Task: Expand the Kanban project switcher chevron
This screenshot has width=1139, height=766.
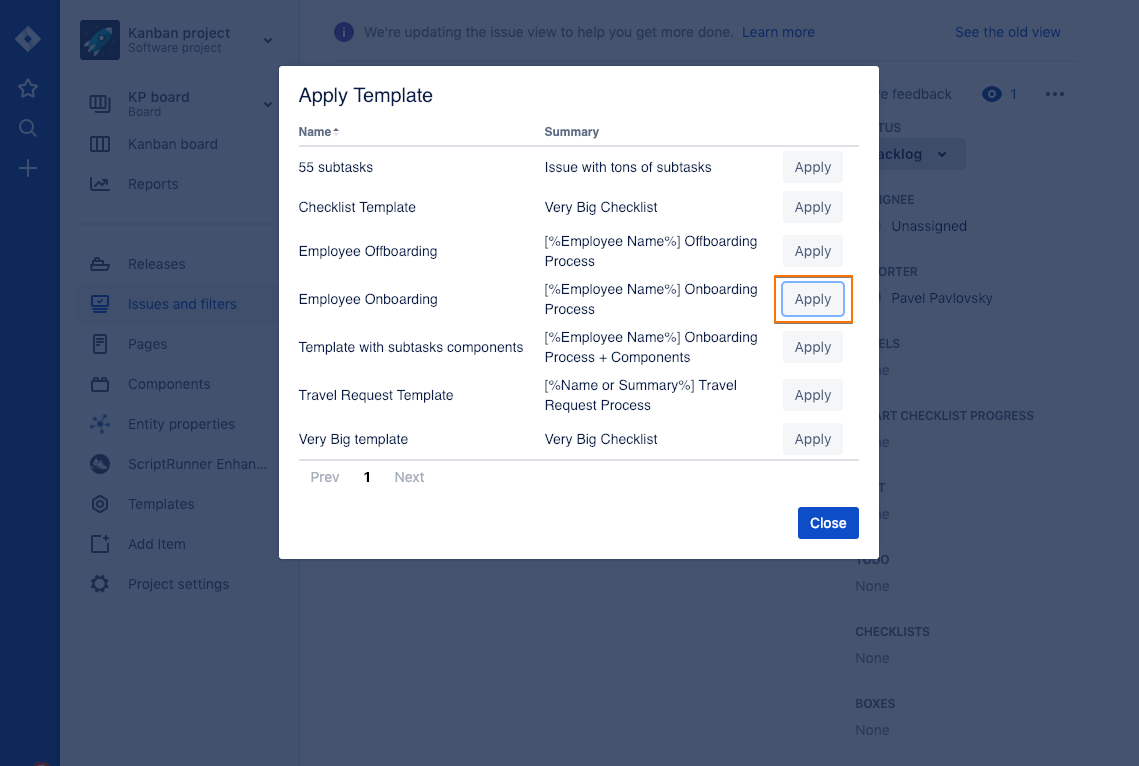Action: tap(268, 40)
